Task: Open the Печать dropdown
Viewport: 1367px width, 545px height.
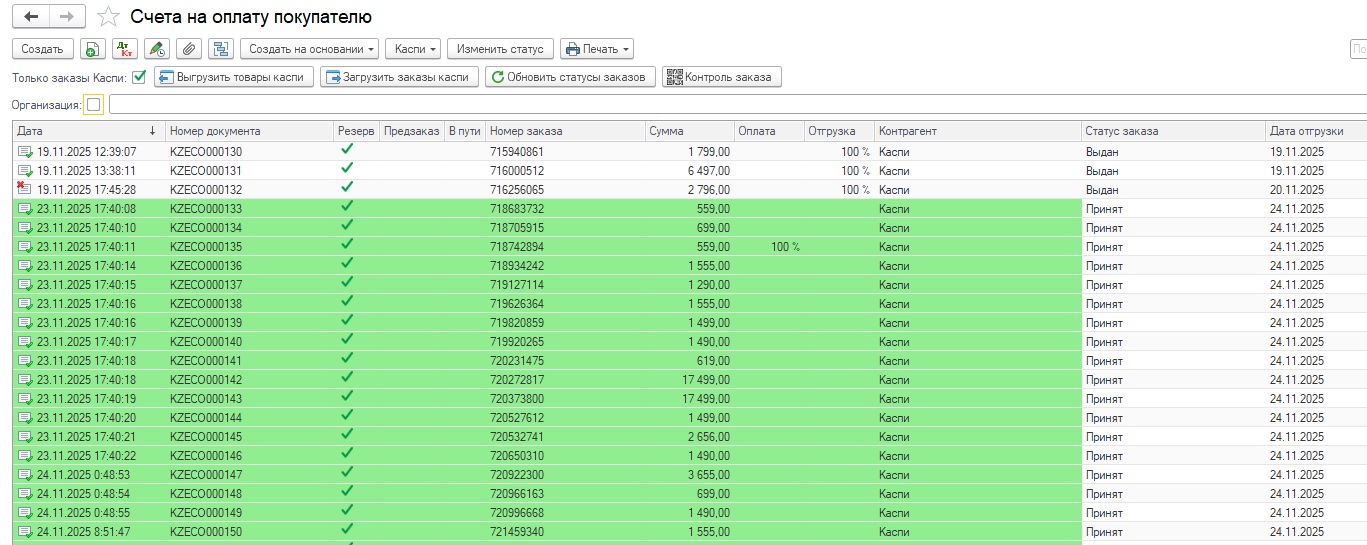Action: coord(597,49)
